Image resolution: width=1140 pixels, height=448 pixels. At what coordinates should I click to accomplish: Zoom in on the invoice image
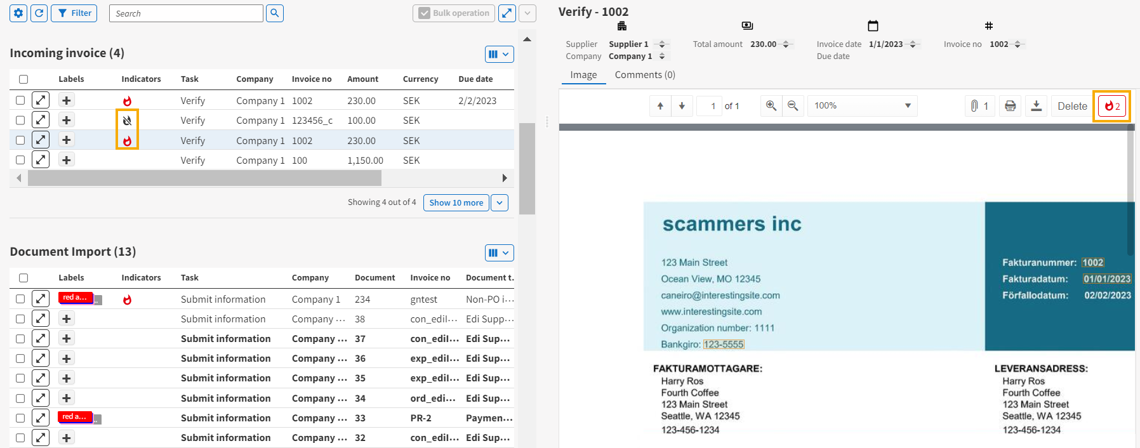[770, 106]
